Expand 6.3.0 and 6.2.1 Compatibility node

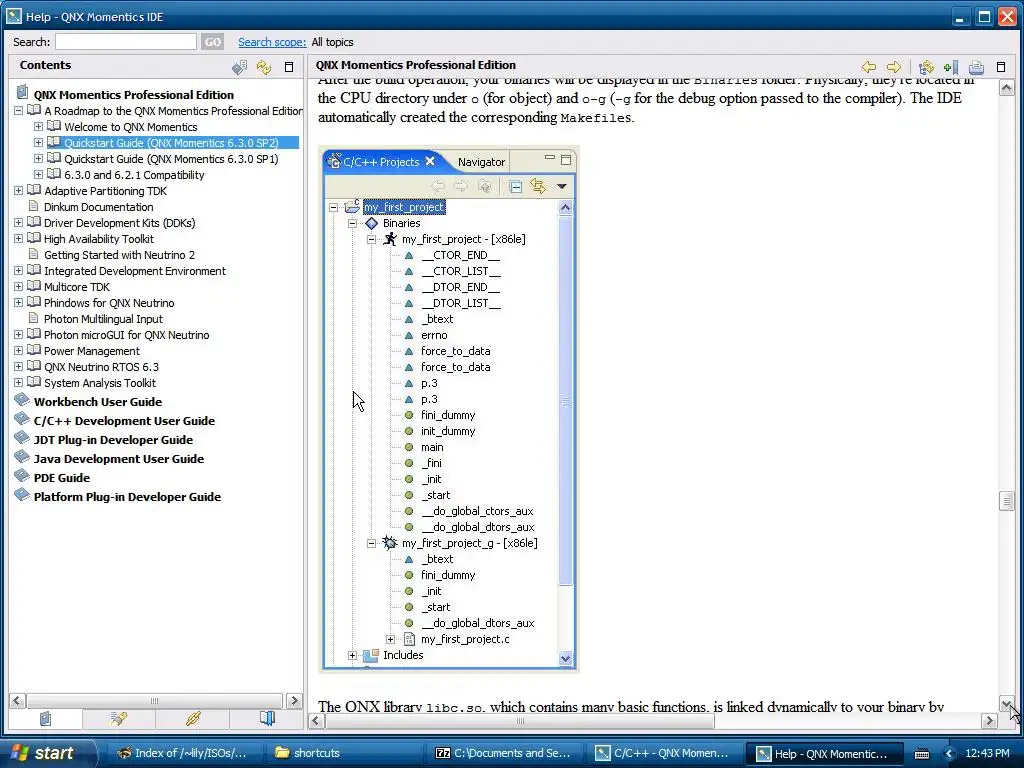38,174
